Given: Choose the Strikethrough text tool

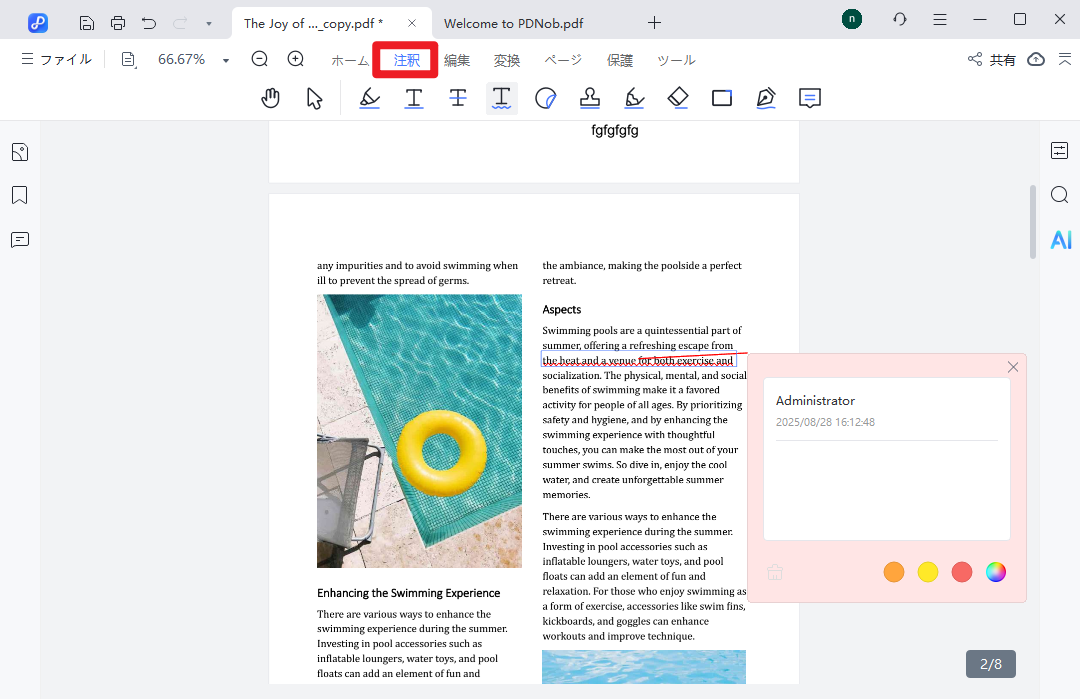Looking at the screenshot, I should [458, 98].
